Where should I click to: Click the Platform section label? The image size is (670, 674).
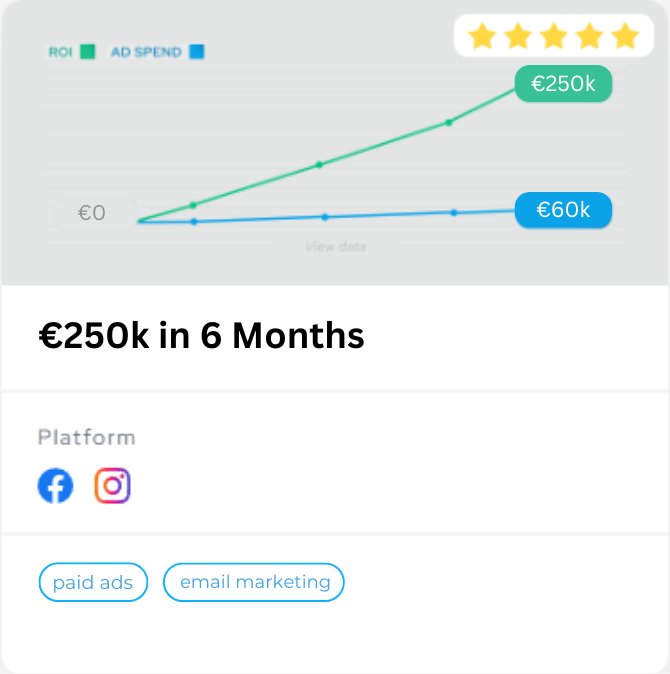coord(86,438)
